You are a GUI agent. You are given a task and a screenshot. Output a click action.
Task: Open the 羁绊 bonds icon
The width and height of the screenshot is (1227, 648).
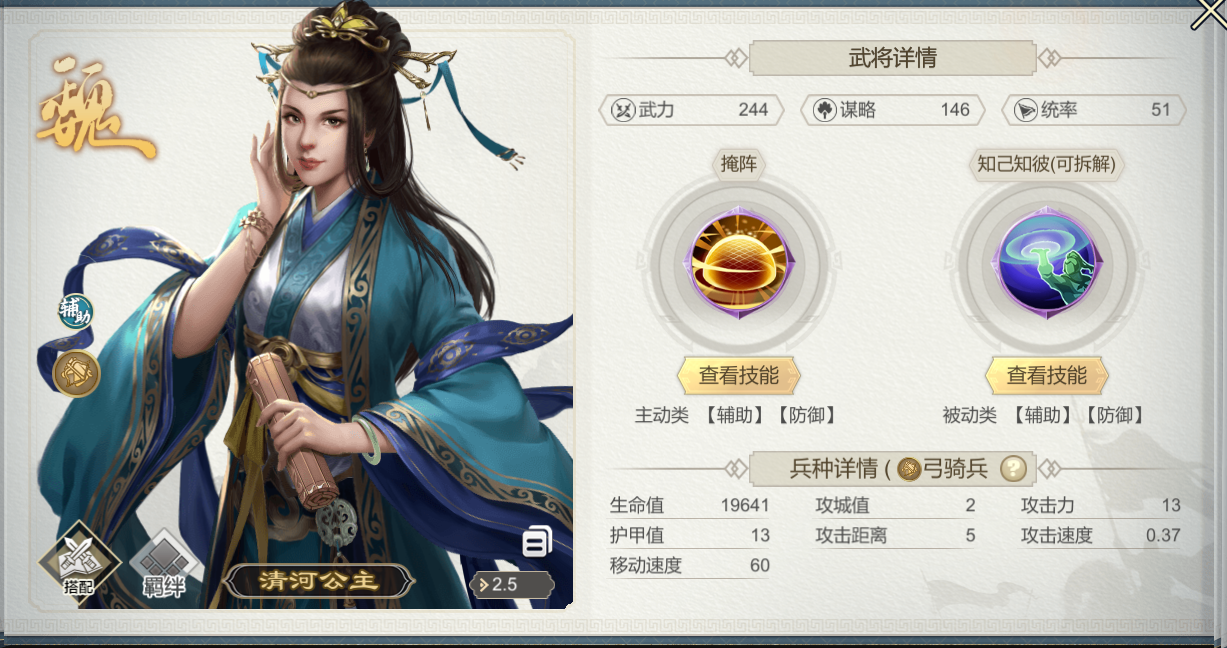point(163,565)
